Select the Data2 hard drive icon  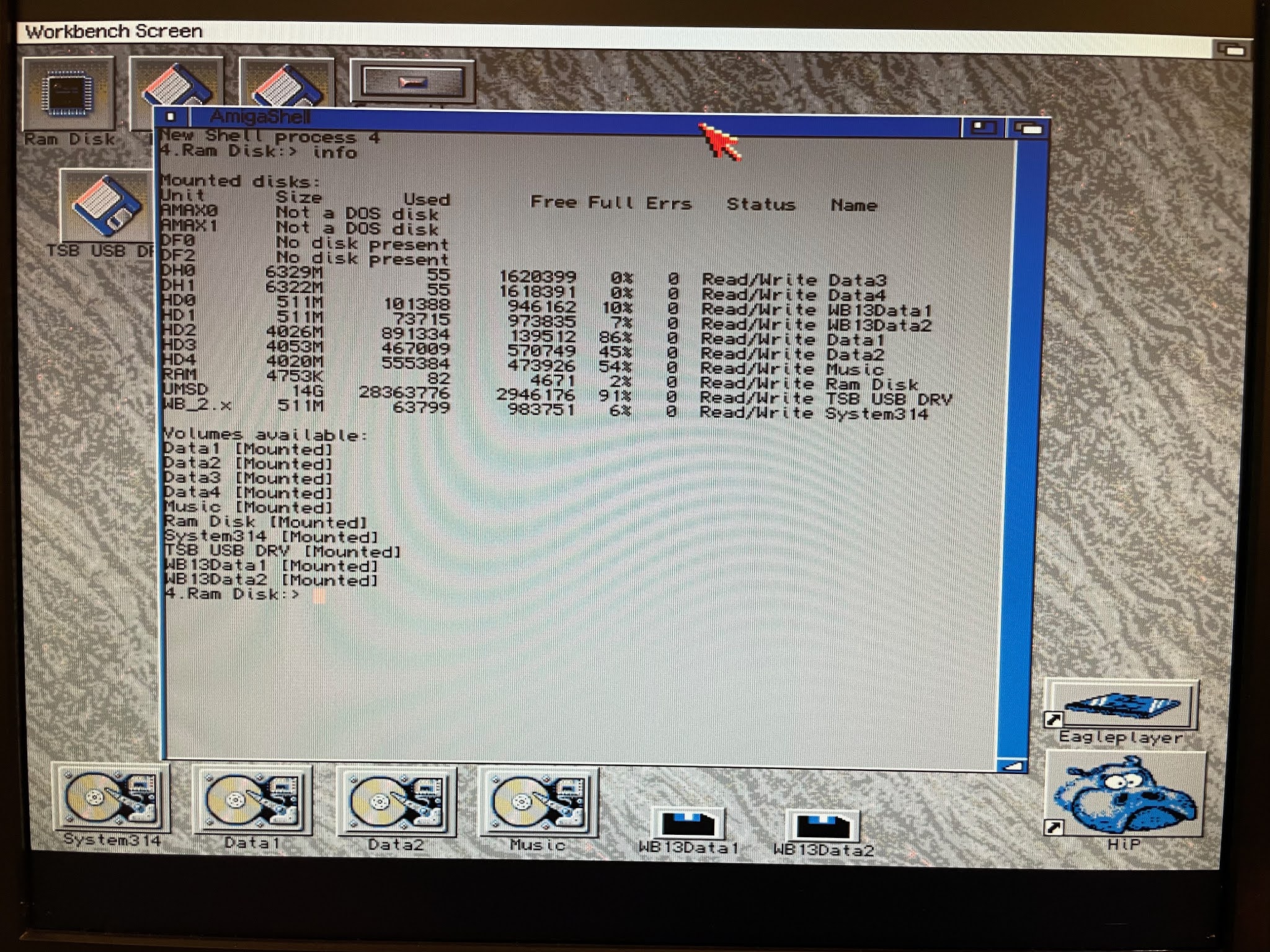[396, 802]
